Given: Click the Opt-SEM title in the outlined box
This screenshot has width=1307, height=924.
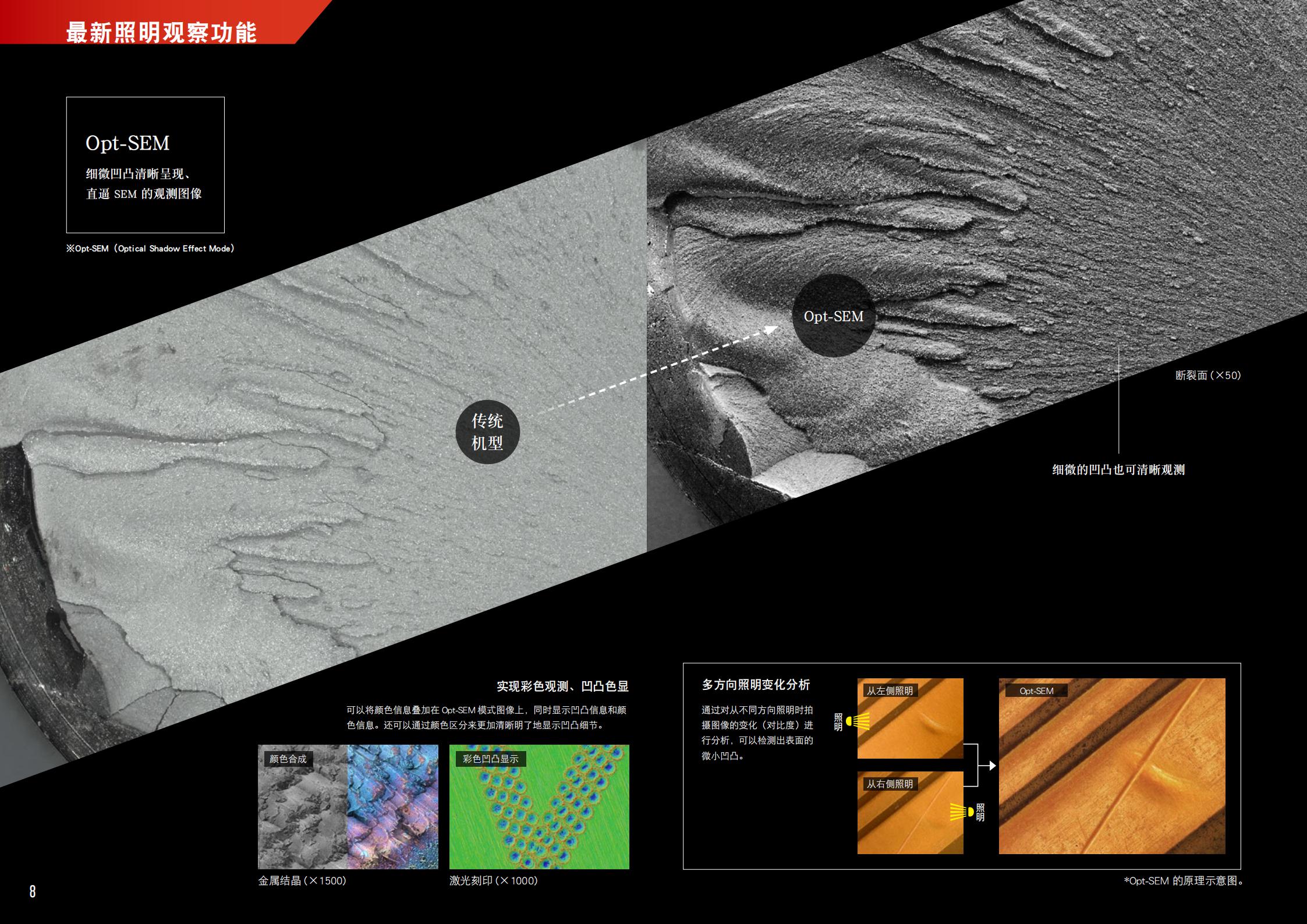Looking at the screenshot, I should [127, 143].
